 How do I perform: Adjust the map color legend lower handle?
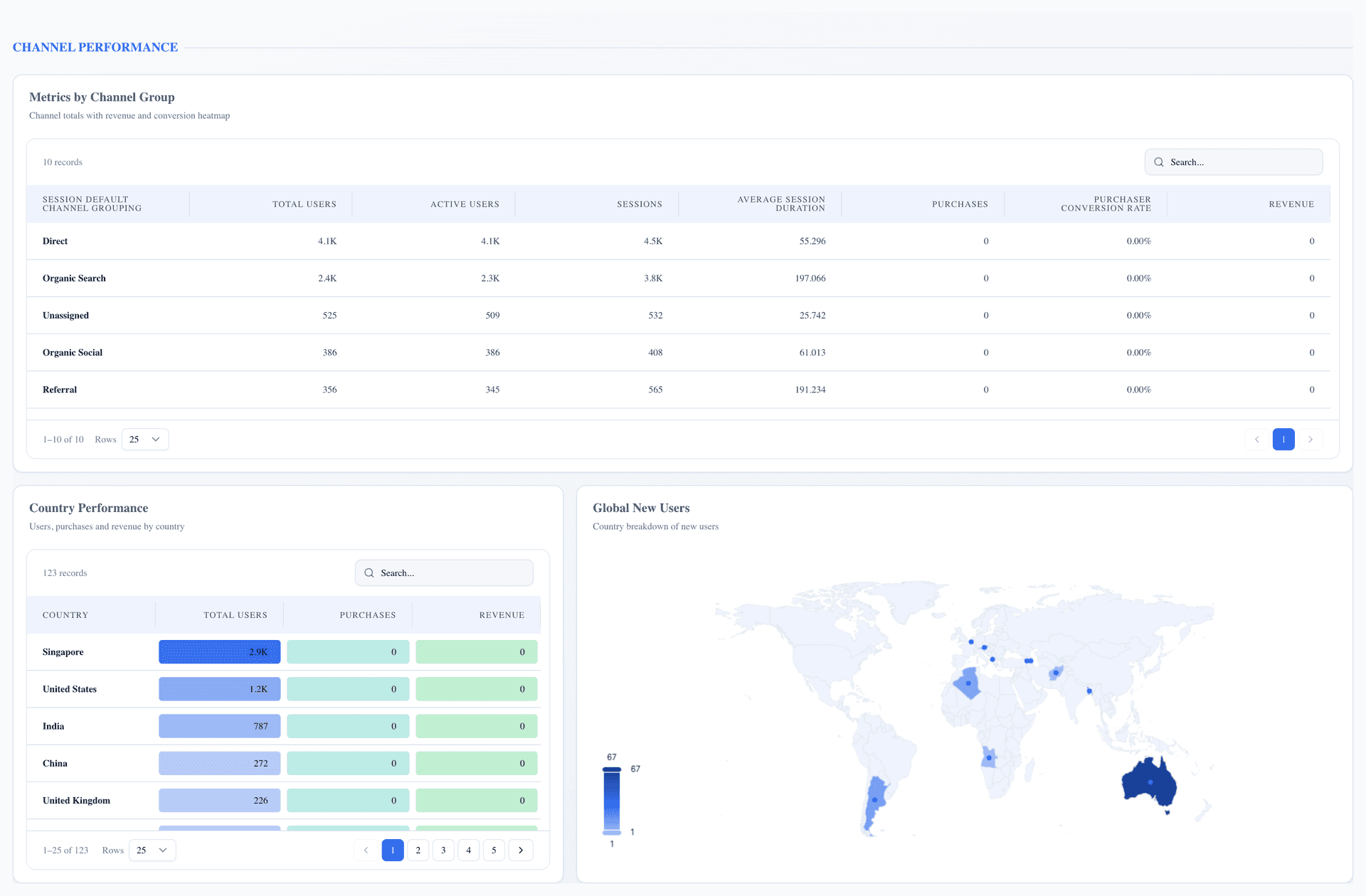[x=612, y=832]
